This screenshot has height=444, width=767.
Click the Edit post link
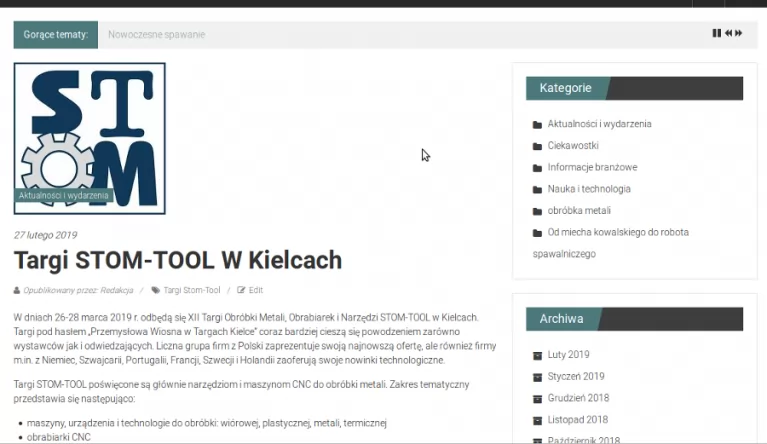256,290
